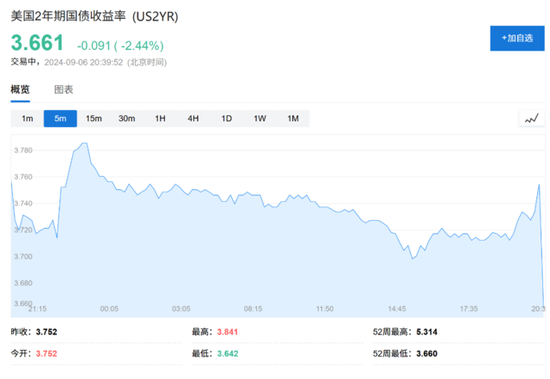This screenshot has height=379, width=550.
Task: Click the title 美国2年期国债收益率 (US2YR)
Action: click(x=94, y=16)
